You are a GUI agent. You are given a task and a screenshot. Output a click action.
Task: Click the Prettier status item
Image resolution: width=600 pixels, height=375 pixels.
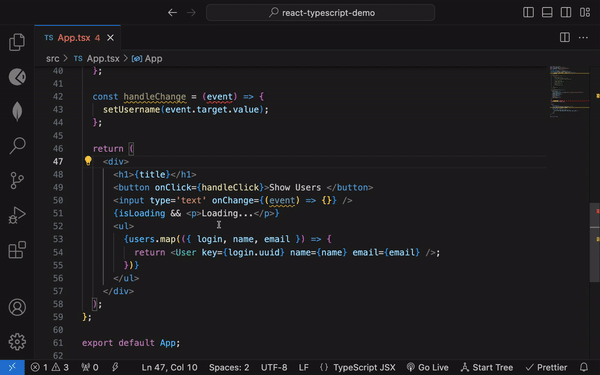(546, 368)
